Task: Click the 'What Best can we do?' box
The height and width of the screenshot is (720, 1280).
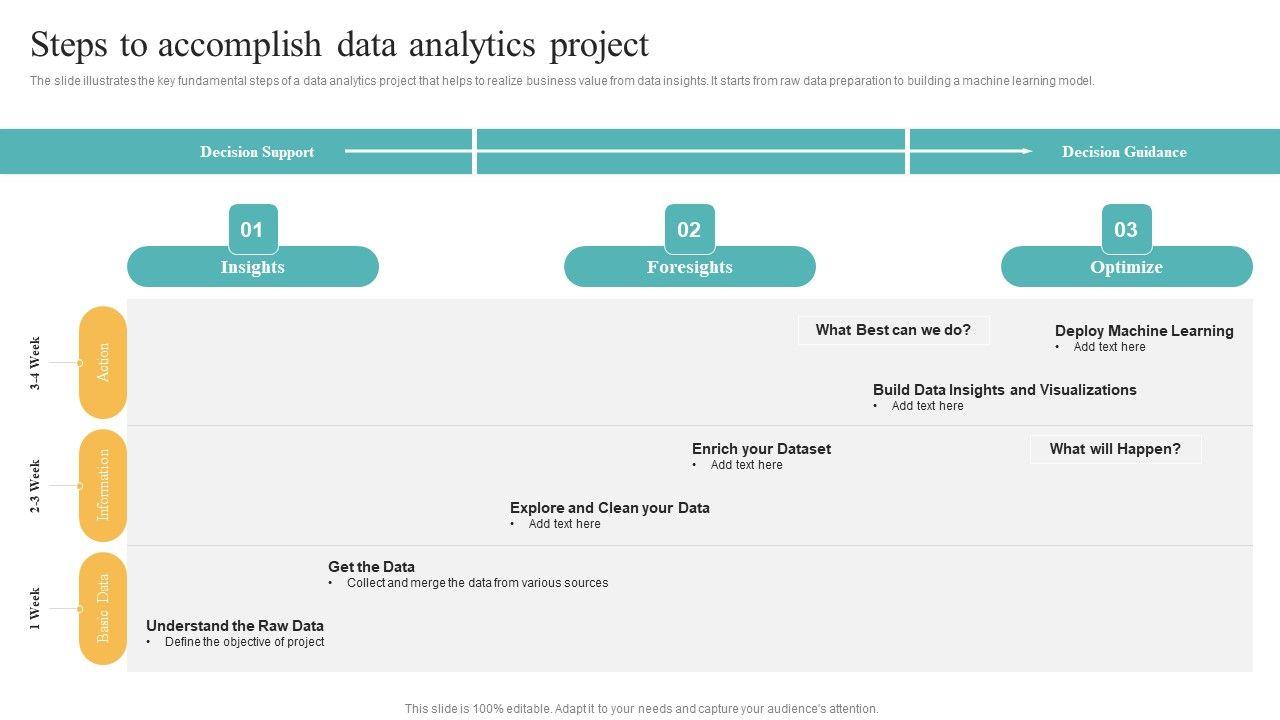Action: point(893,330)
